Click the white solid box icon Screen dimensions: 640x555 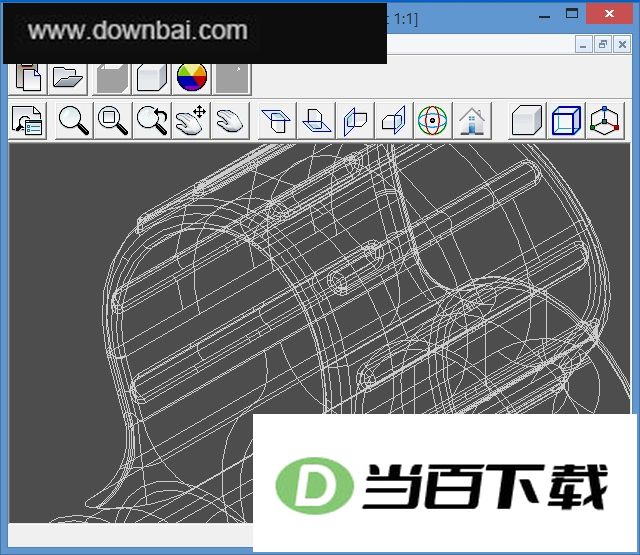point(151,78)
